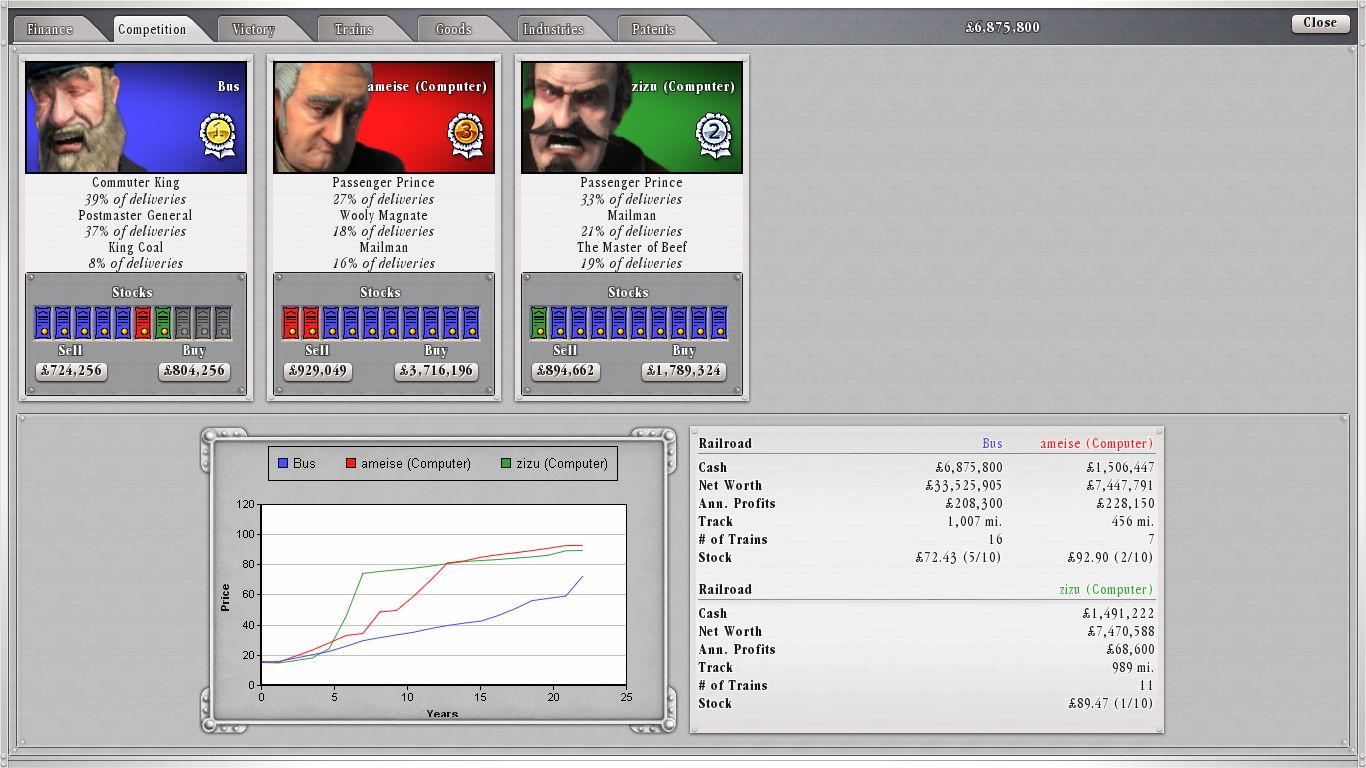Click the second-place medal on zizu card

coord(714,134)
